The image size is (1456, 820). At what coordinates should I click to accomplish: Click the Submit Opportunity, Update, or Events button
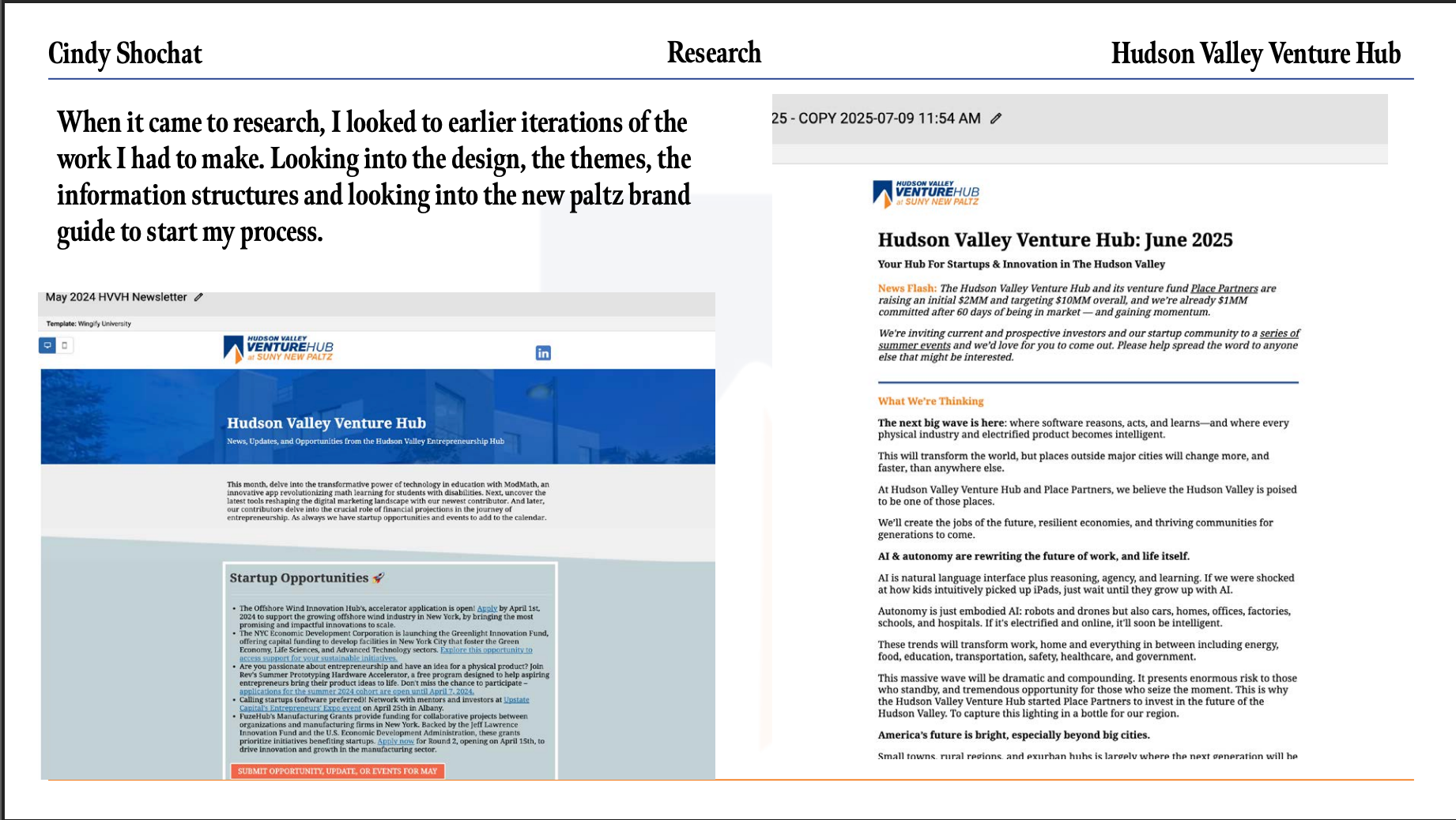pyautogui.click(x=338, y=771)
